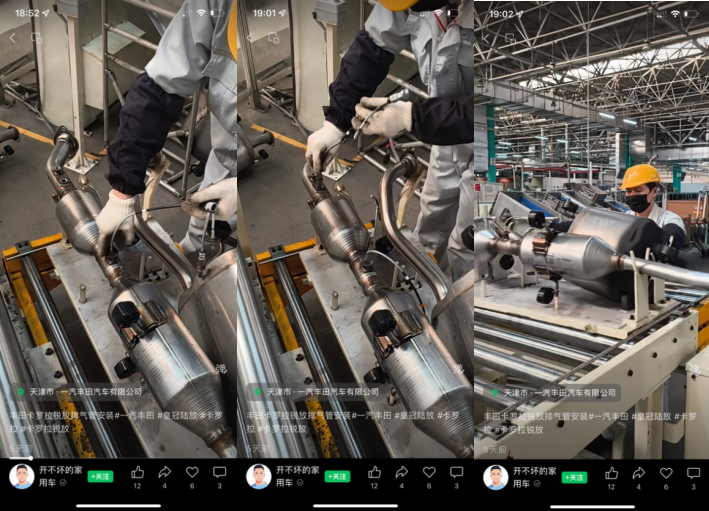
Task: Tap the picture-in-picture icon in the 19:01 screenshot
Action: coord(273,37)
